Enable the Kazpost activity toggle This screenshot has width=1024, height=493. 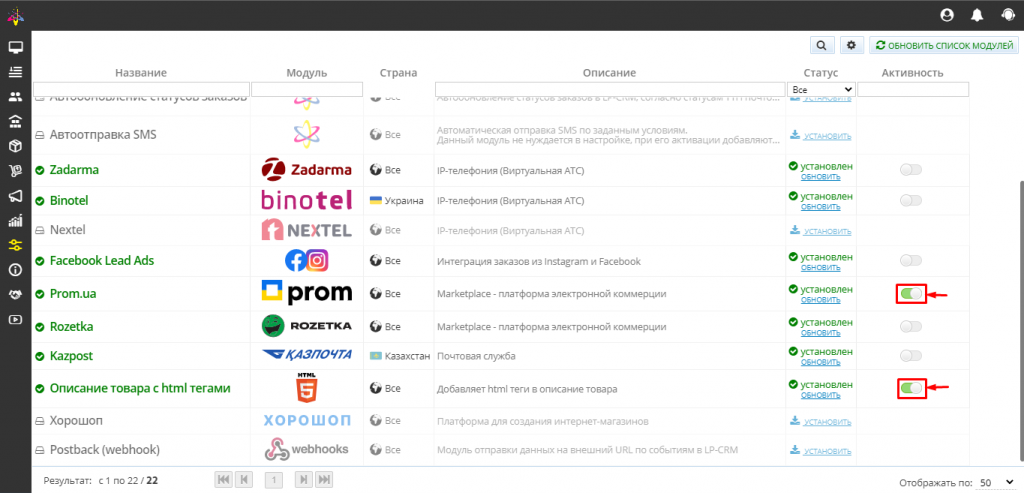pyautogui.click(x=910, y=356)
